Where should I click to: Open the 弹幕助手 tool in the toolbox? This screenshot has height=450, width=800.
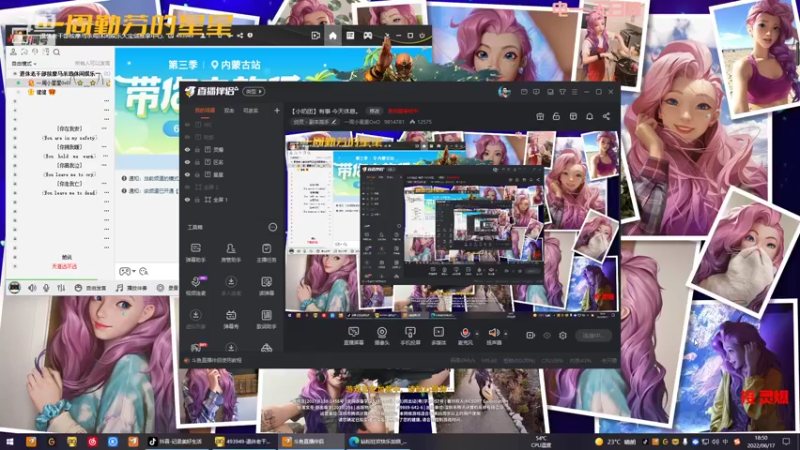pos(195,252)
